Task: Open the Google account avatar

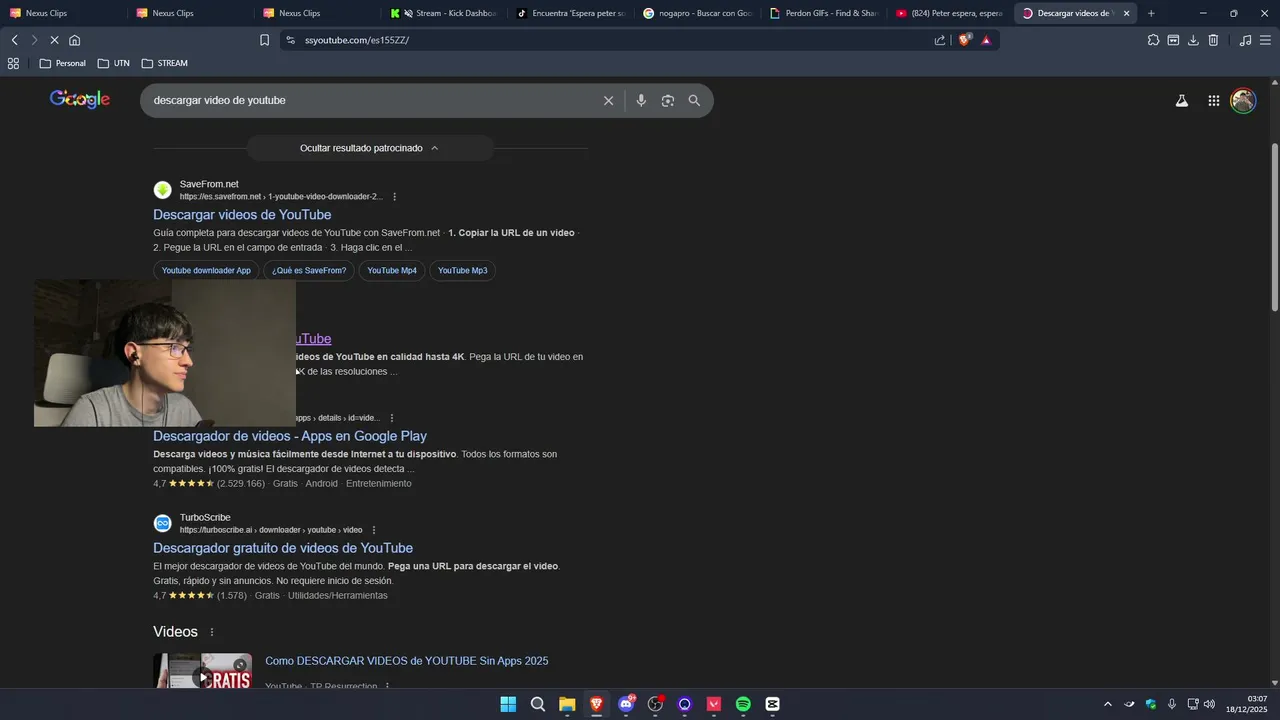Action: pyautogui.click(x=1243, y=100)
